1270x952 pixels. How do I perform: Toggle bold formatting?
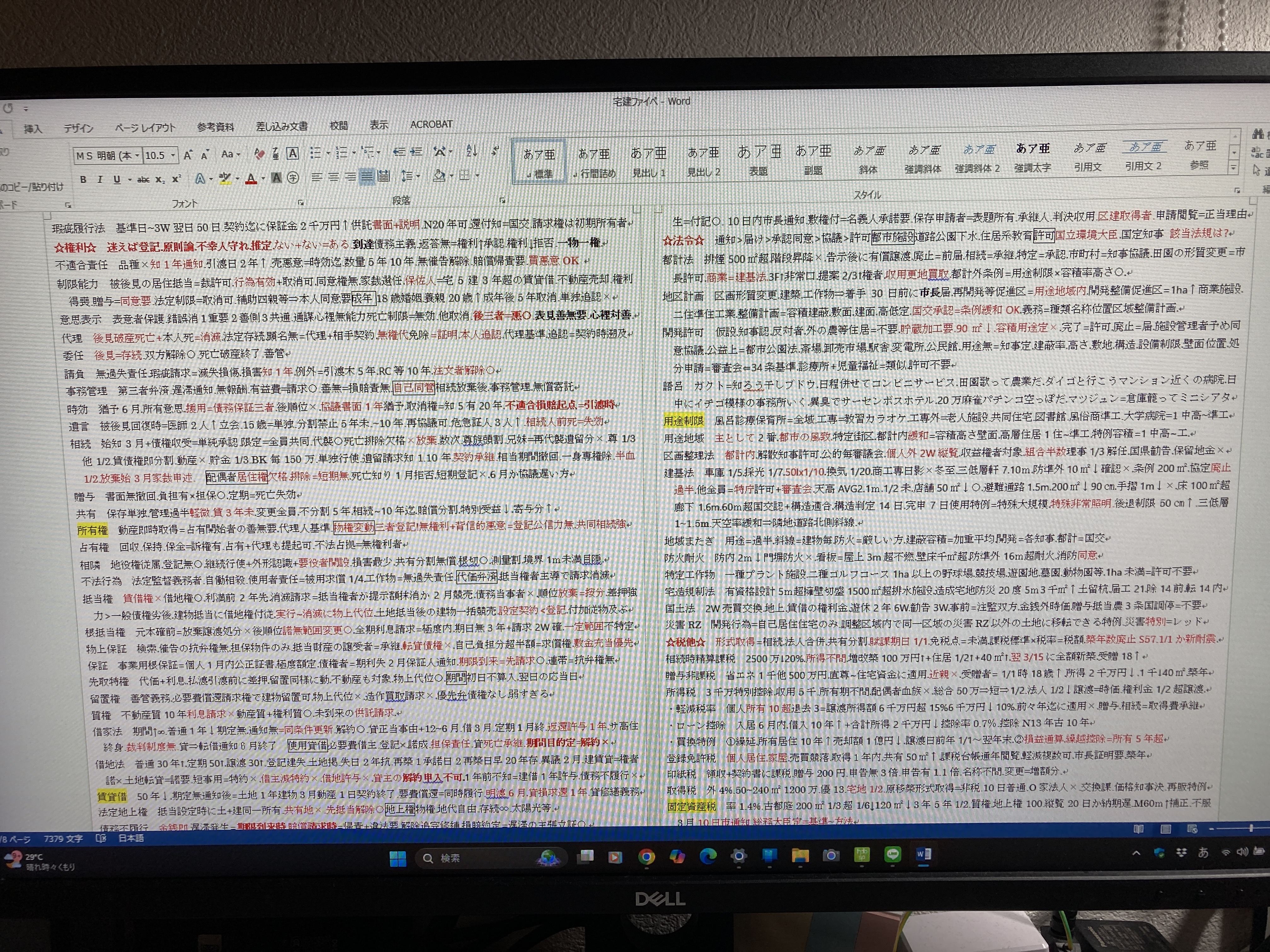pyautogui.click(x=83, y=179)
